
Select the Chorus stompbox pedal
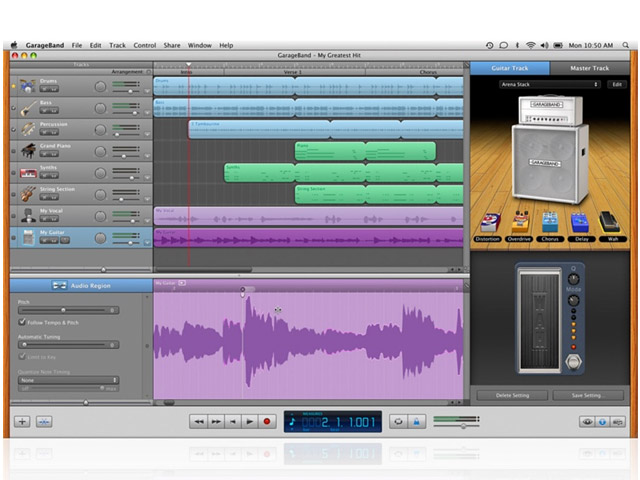click(550, 223)
